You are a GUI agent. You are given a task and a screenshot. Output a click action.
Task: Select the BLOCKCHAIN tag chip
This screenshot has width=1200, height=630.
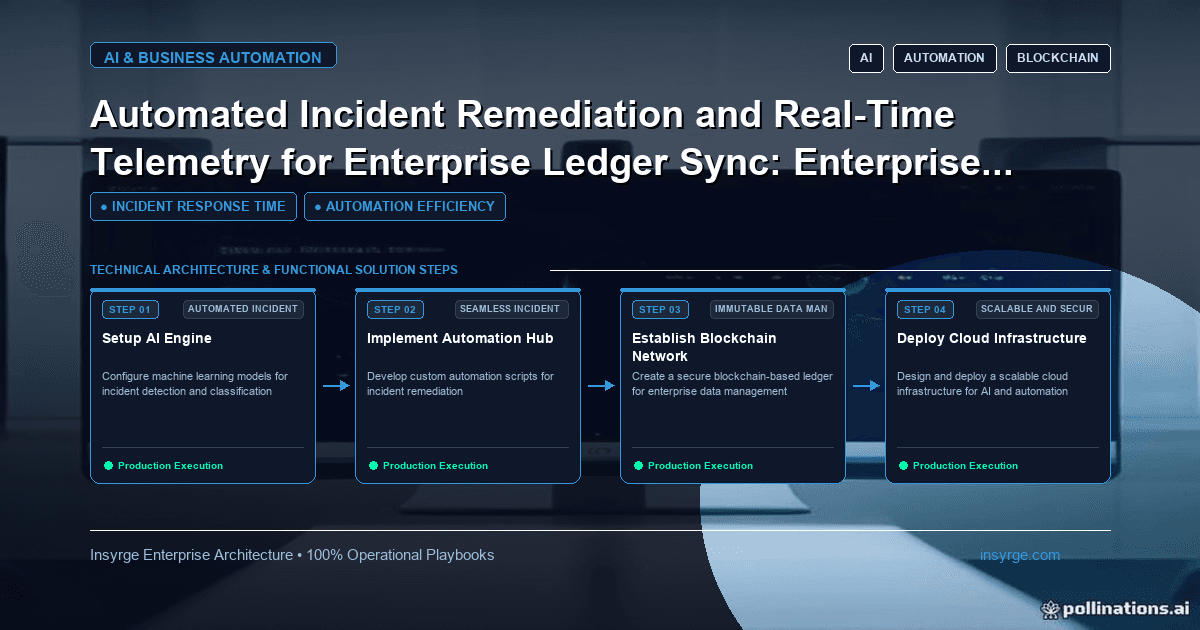coord(1058,58)
